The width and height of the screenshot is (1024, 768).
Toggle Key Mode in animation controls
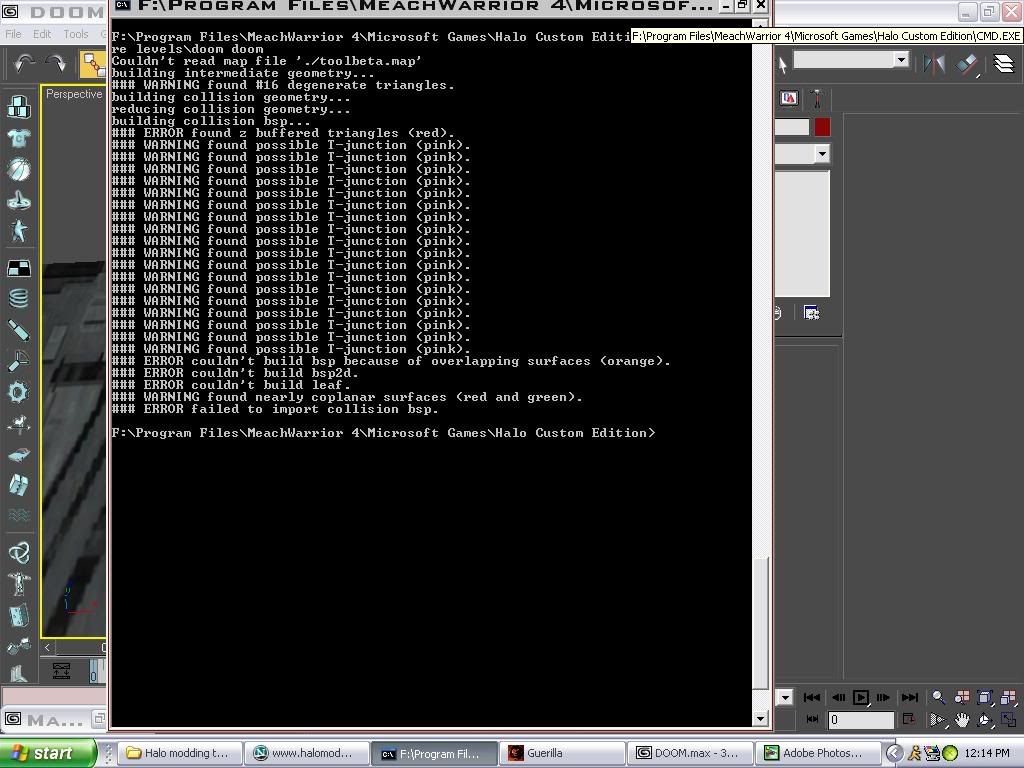[812, 719]
